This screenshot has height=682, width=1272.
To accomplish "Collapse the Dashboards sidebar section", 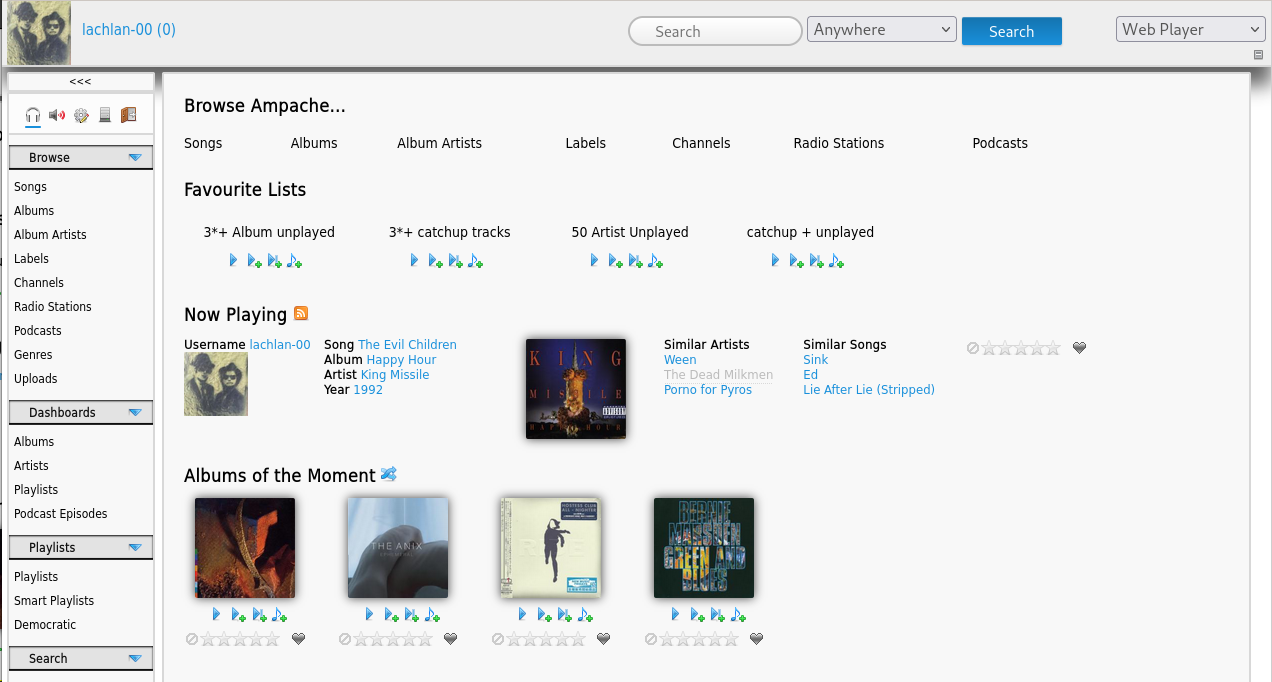I will coord(134,412).
